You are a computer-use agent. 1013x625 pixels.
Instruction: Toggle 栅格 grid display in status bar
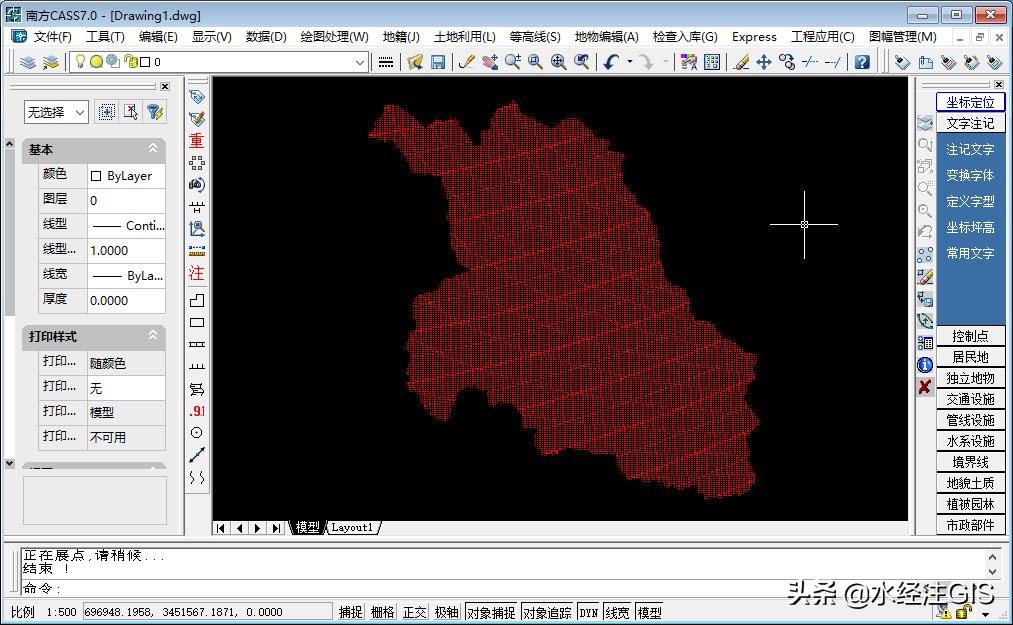[x=382, y=612]
